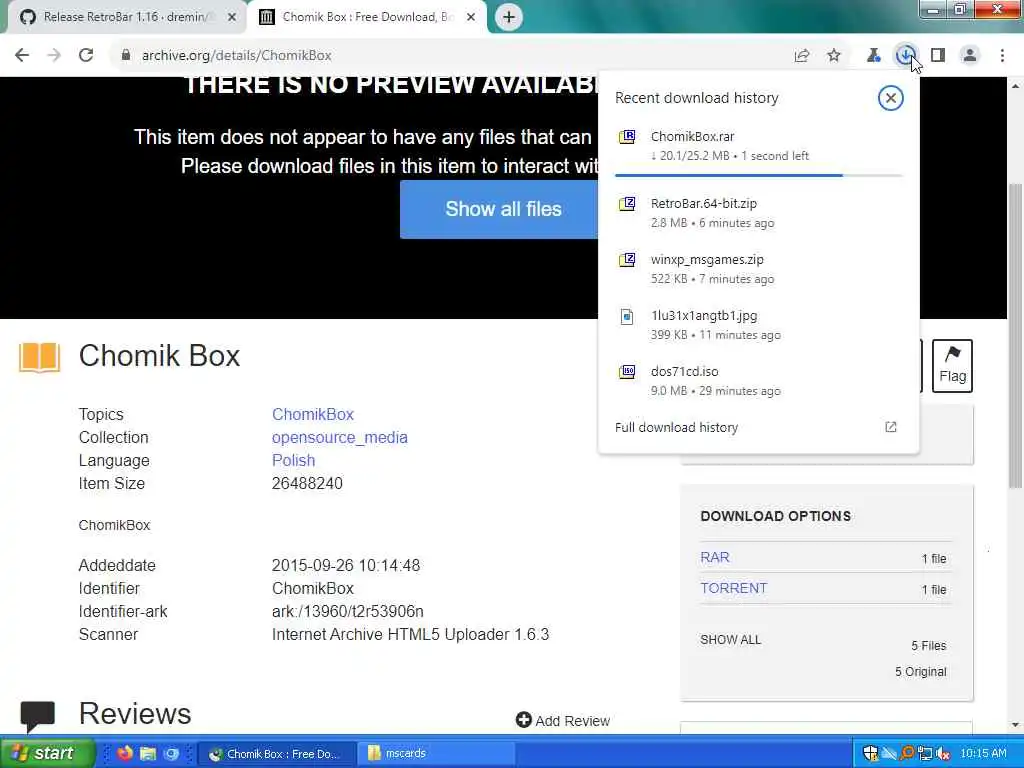Click the Item Size value 26488240
Screen dimensions: 1024x768
pyautogui.click(x=307, y=483)
